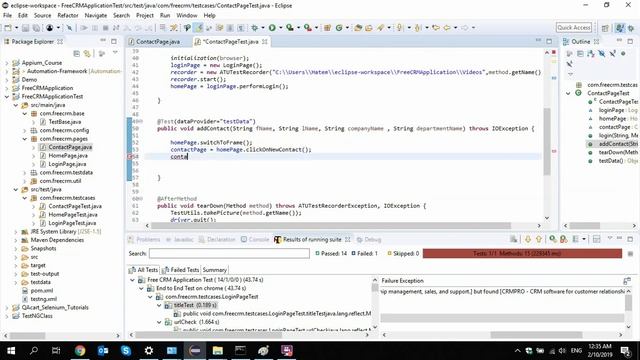This screenshot has width=640, height=360.
Task: Open Back history dropdown arrow
Action: pyautogui.click(x=455, y=28)
